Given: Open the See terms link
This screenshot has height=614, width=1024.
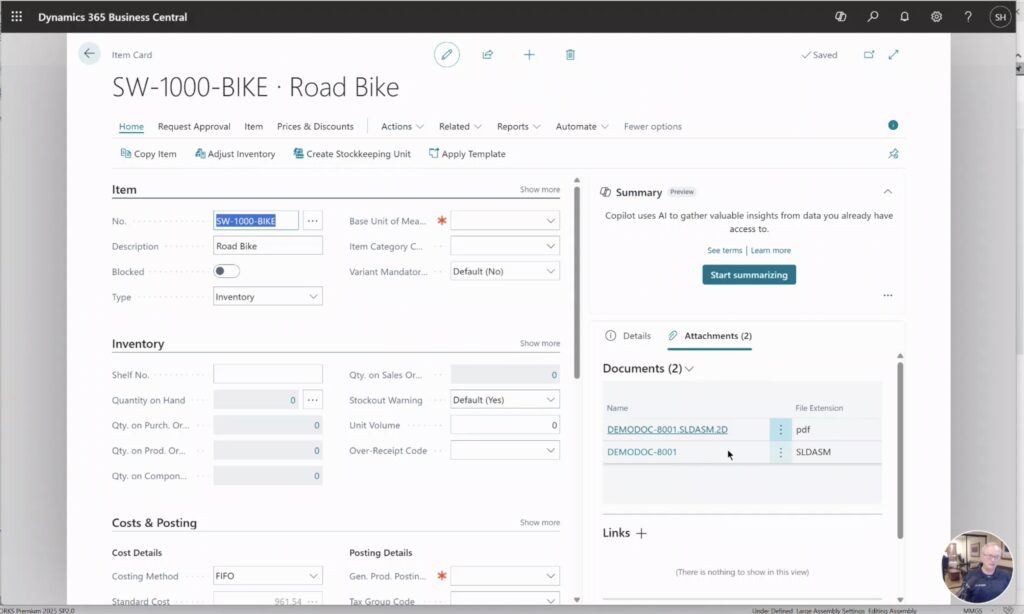Looking at the screenshot, I should click(724, 250).
